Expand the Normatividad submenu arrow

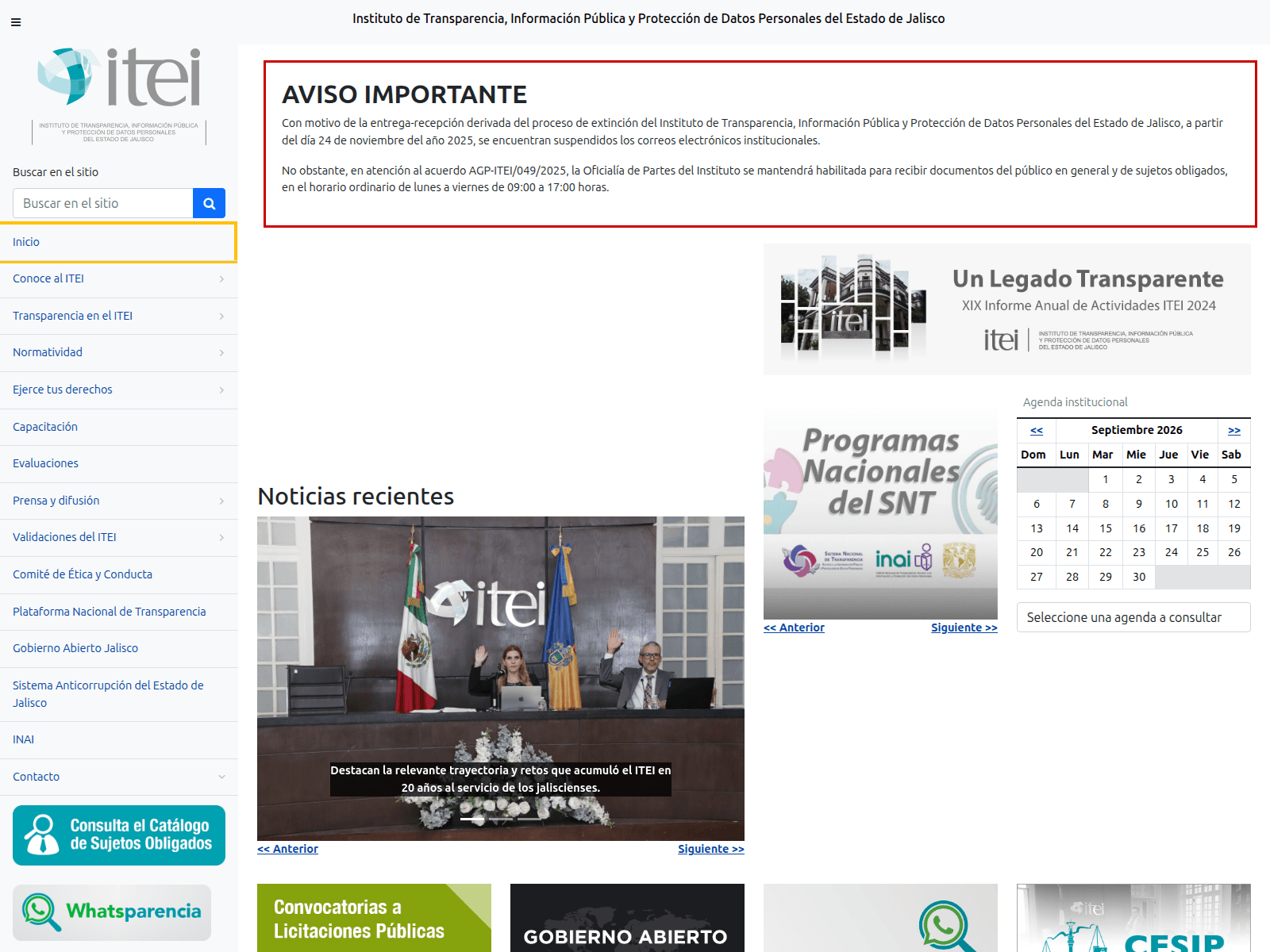tap(221, 353)
